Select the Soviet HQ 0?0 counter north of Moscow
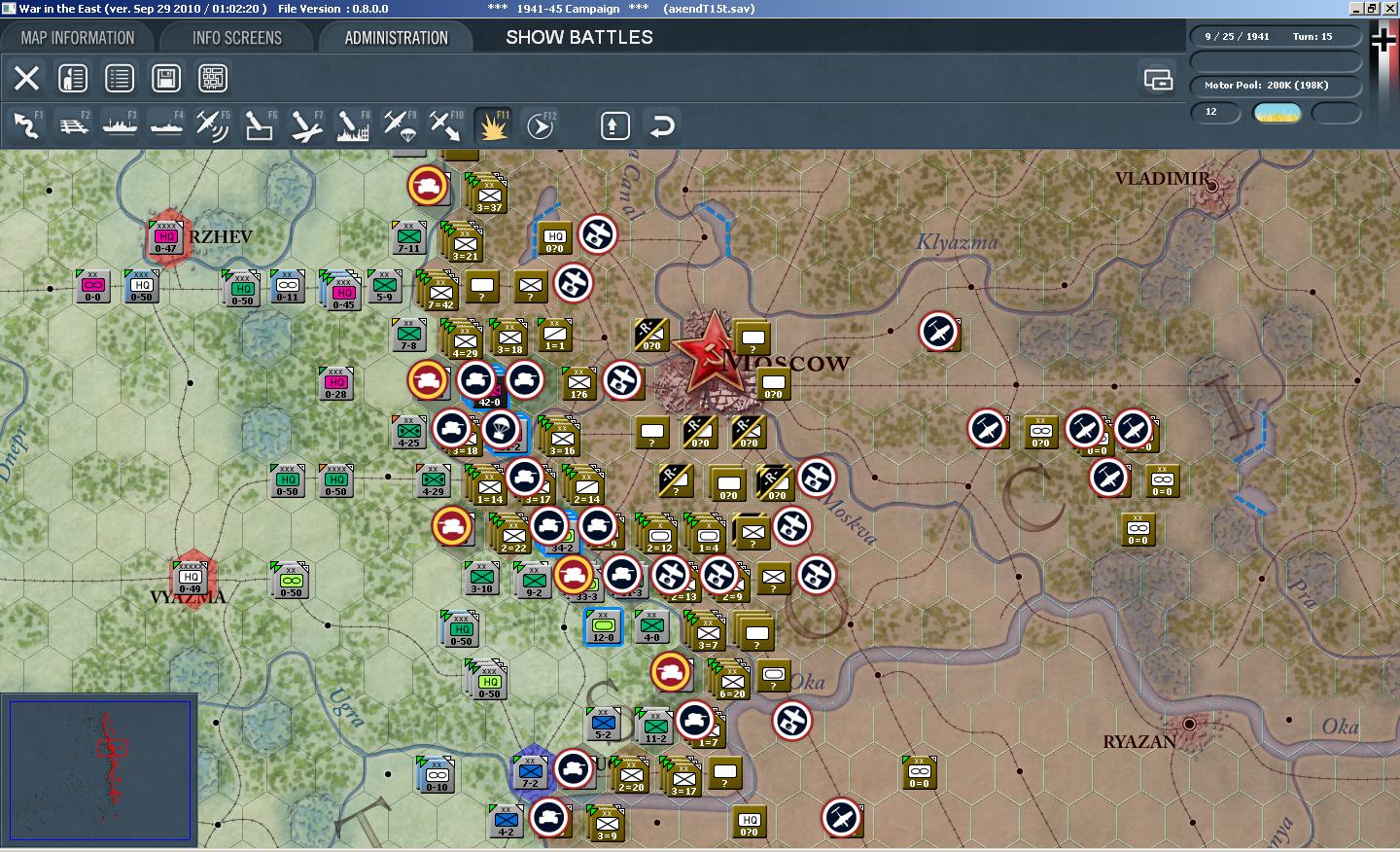Screen dimensions: 1400x852 tap(554, 238)
